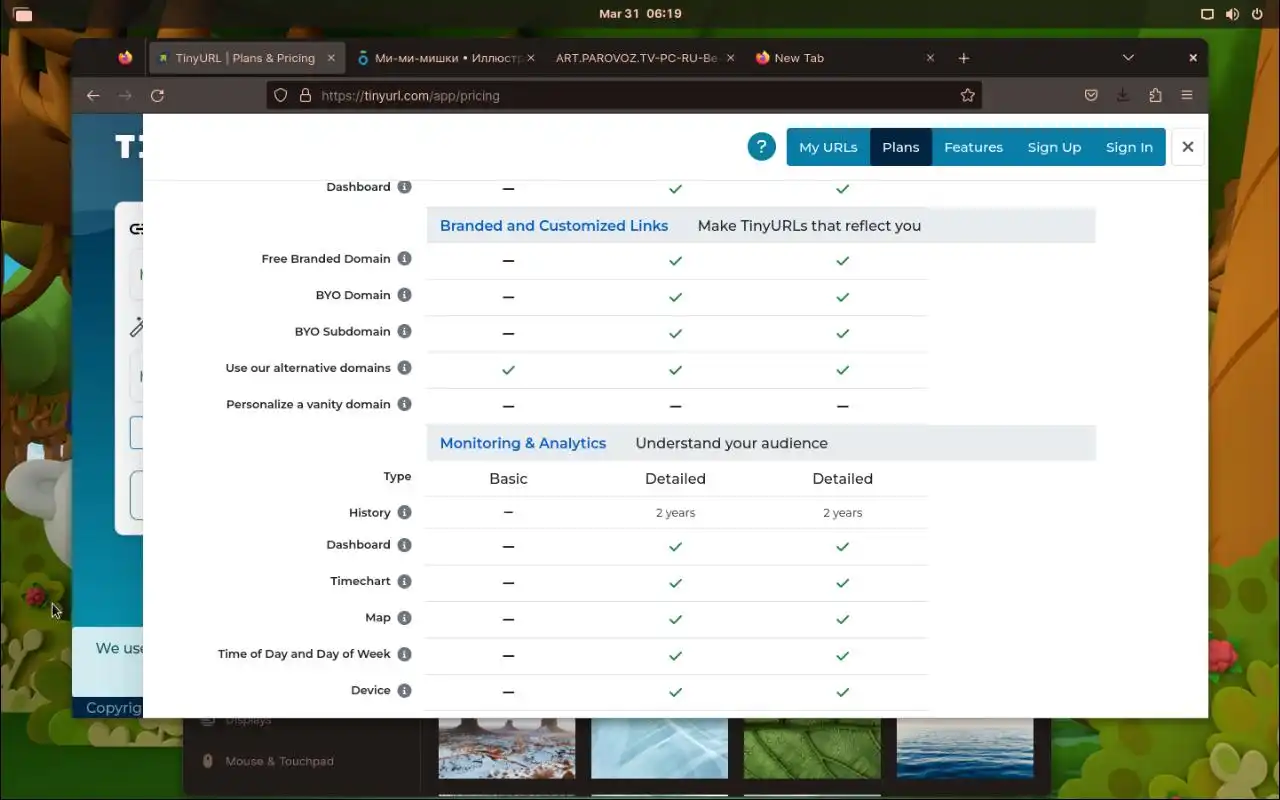The image size is (1280, 800).
Task: Switch to the Ми-ми-мишки browser tab
Action: [446, 58]
